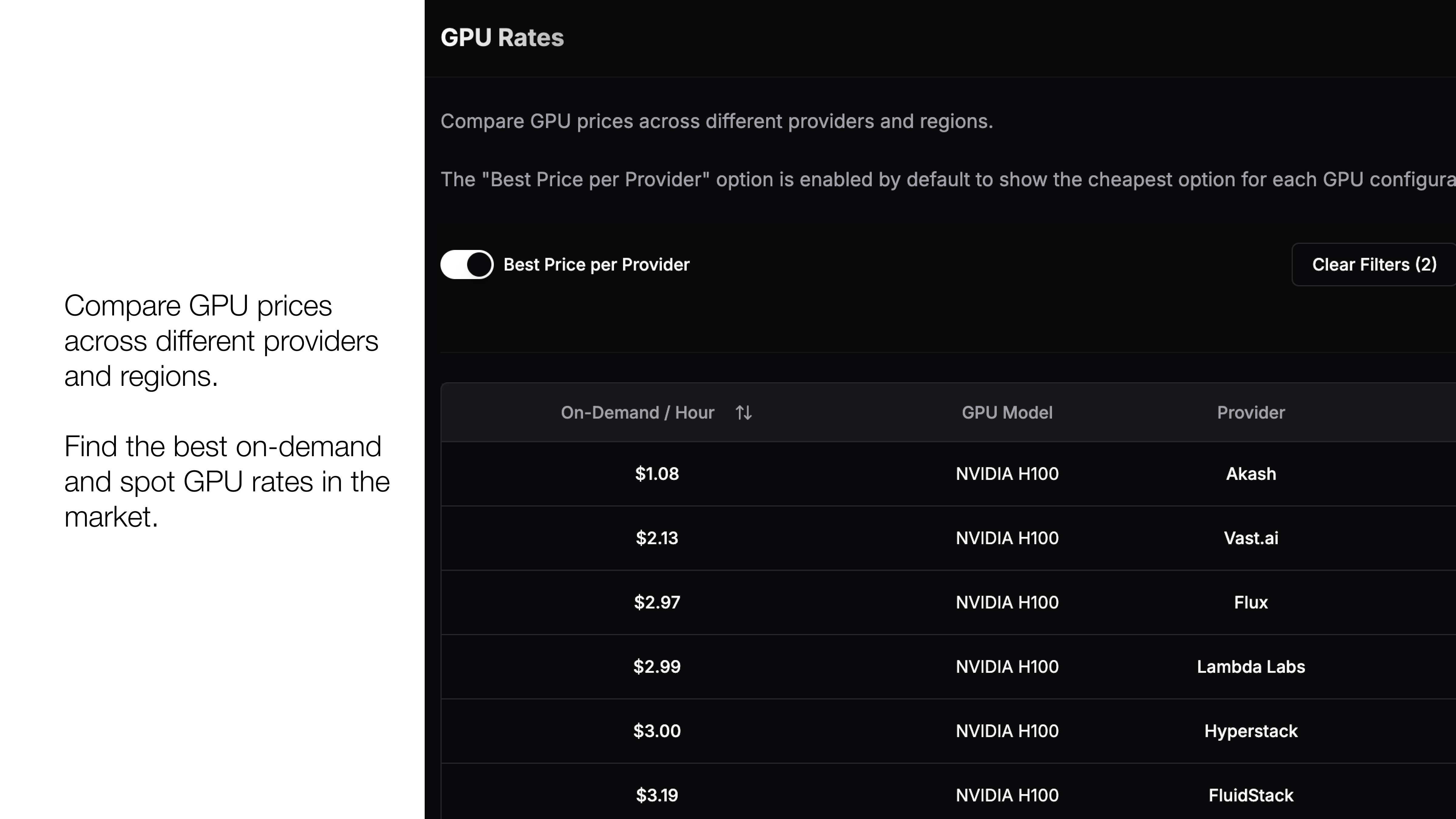The height and width of the screenshot is (819, 1456).
Task: Click the GPU Rates page title
Action: pyautogui.click(x=502, y=37)
